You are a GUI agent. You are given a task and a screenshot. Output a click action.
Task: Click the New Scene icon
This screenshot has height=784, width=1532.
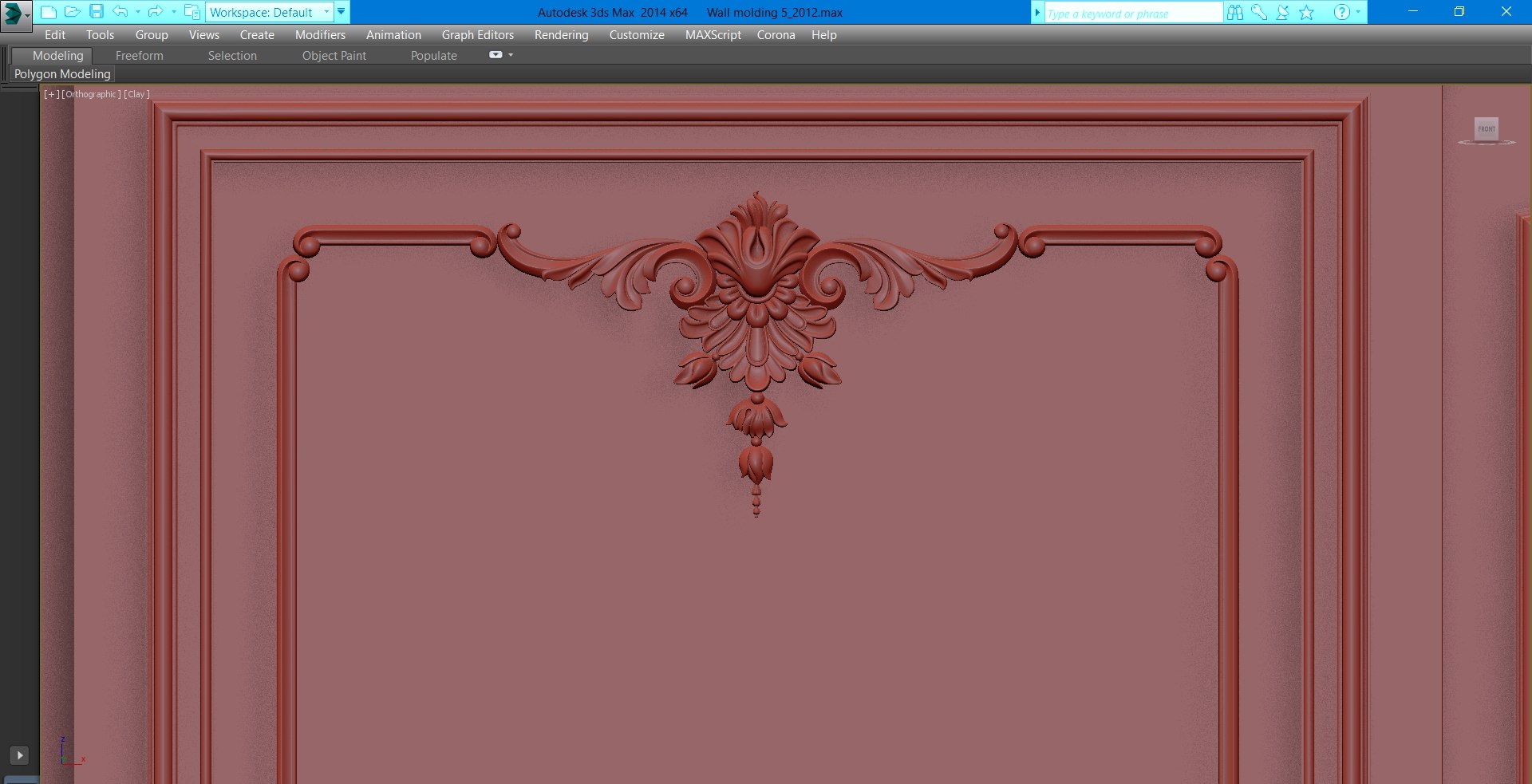click(49, 12)
